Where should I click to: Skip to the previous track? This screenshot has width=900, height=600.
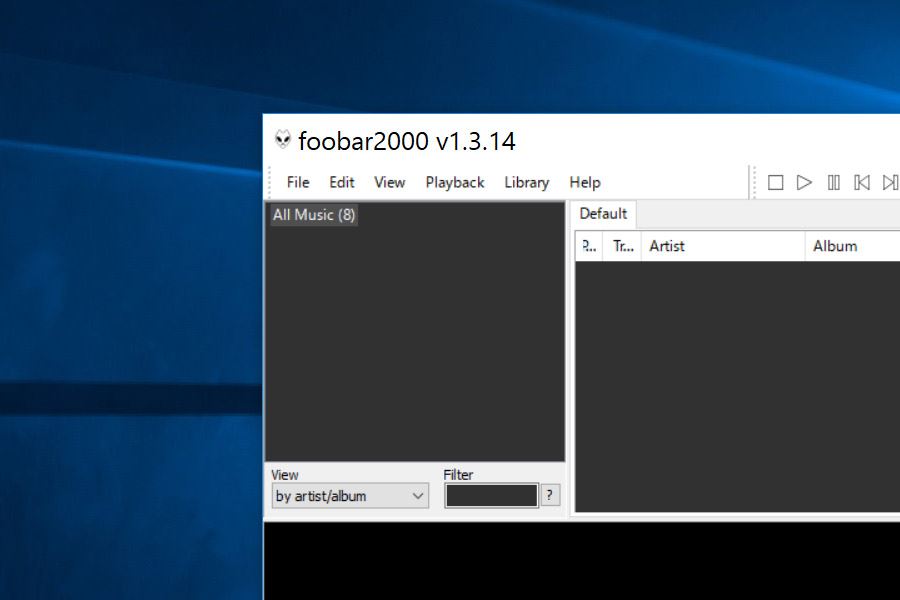click(x=861, y=182)
